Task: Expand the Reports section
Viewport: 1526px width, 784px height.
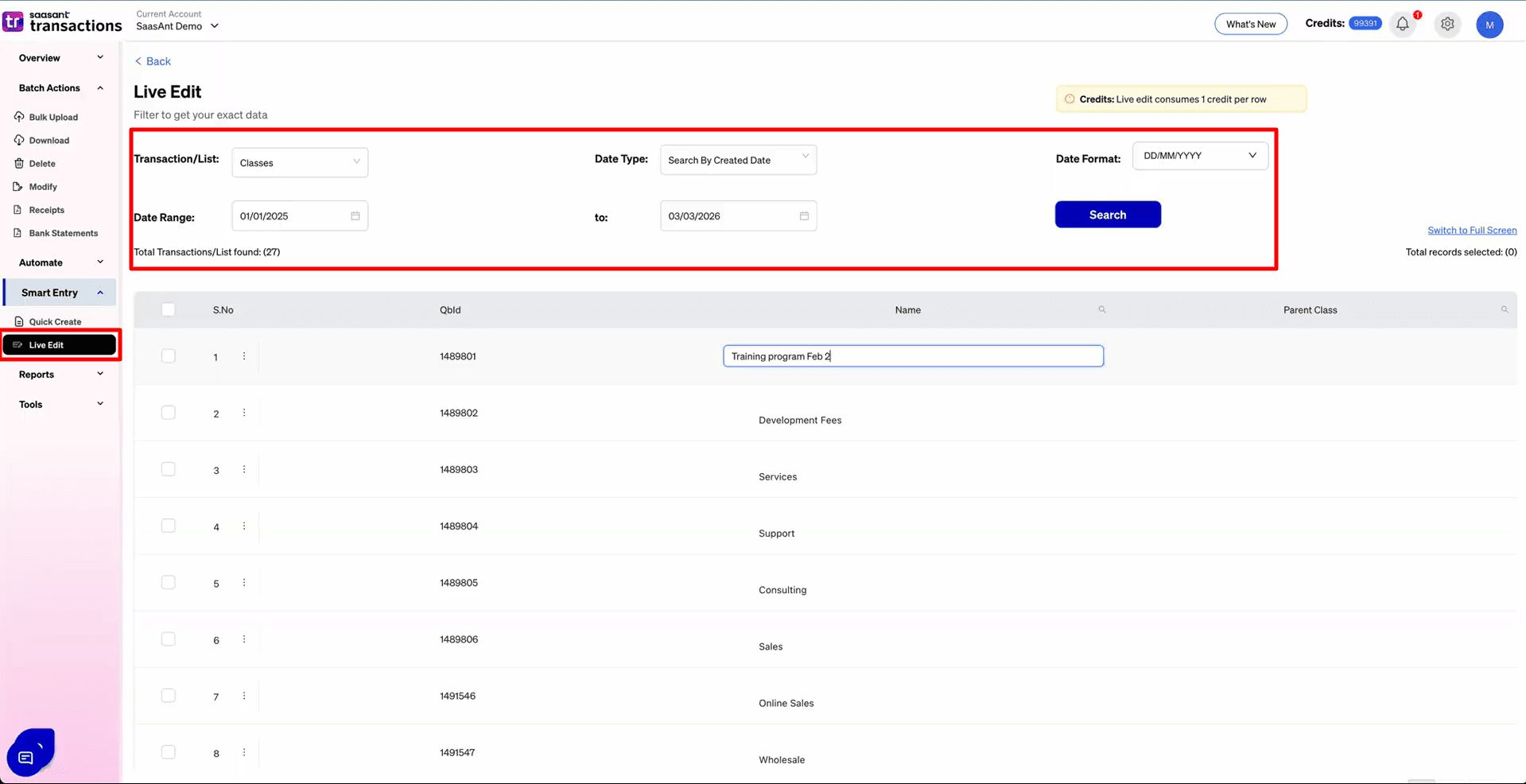Action: click(37, 374)
